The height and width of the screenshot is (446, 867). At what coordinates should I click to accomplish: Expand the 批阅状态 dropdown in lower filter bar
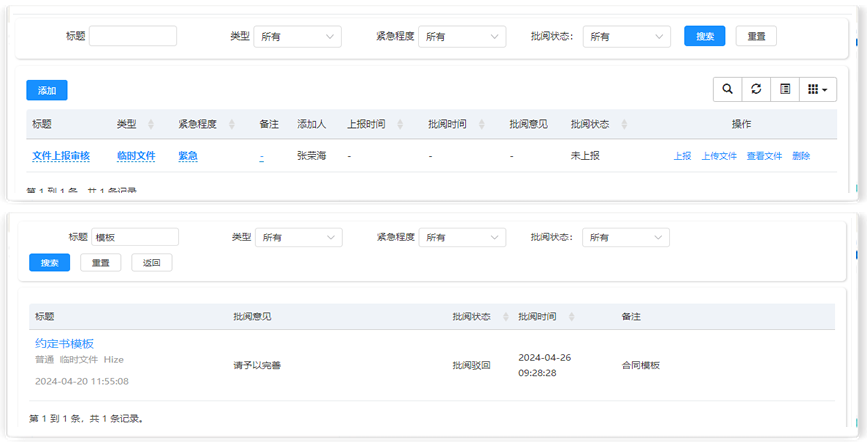[x=626, y=237]
